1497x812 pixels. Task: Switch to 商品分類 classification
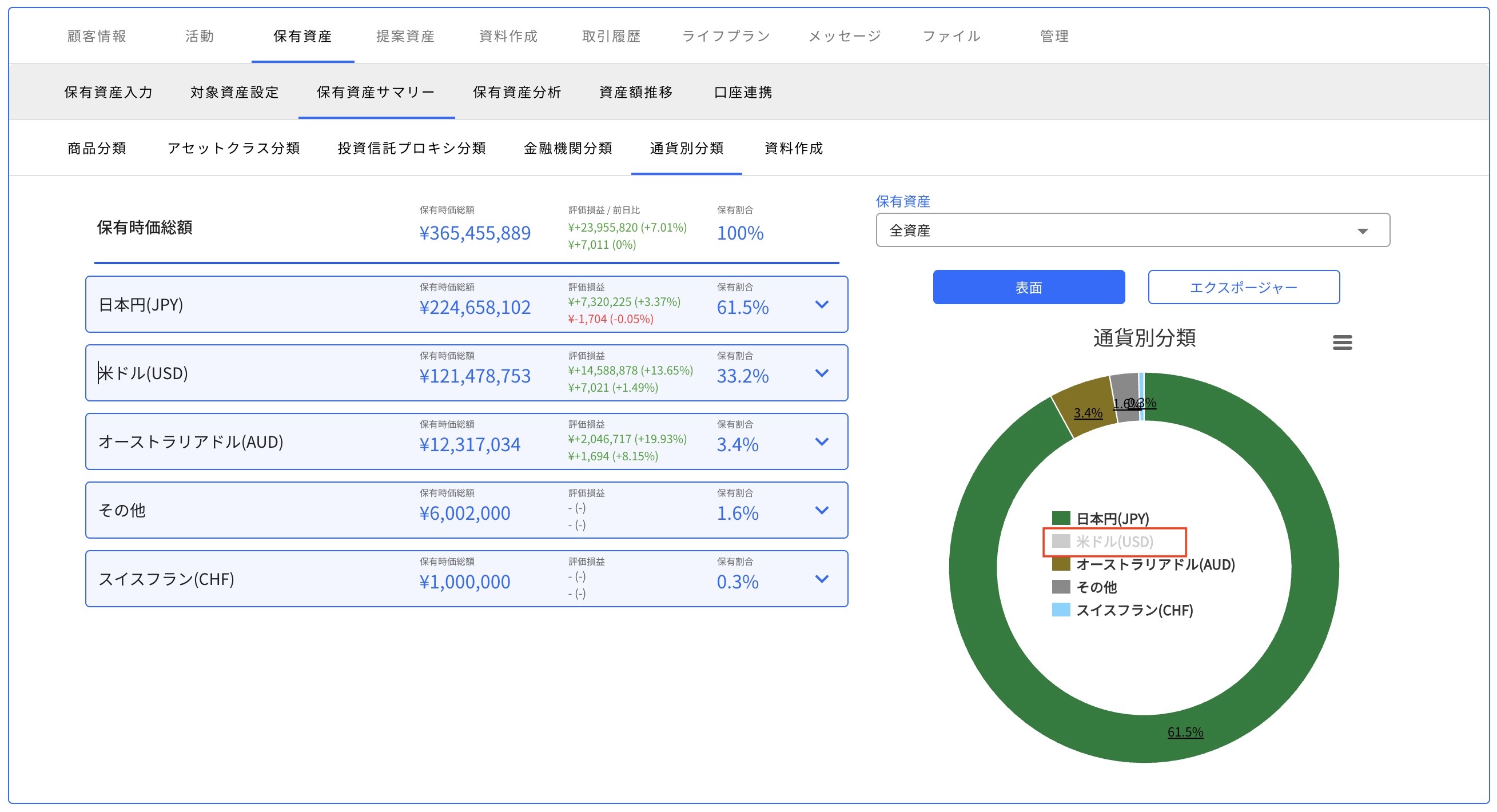[x=97, y=148]
